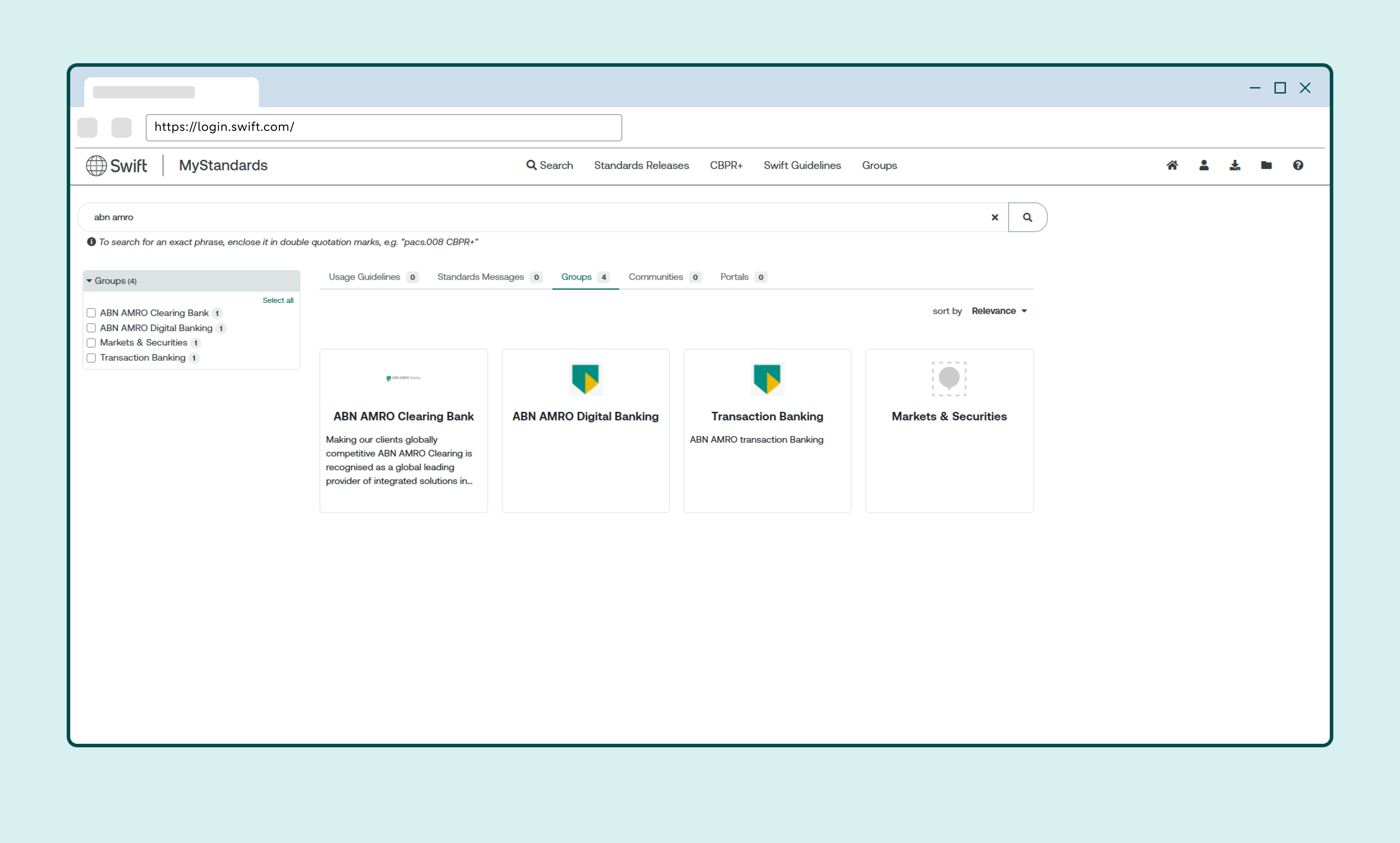Click the browser address bar
The height and width of the screenshot is (843, 1400).
coord(384,127)
